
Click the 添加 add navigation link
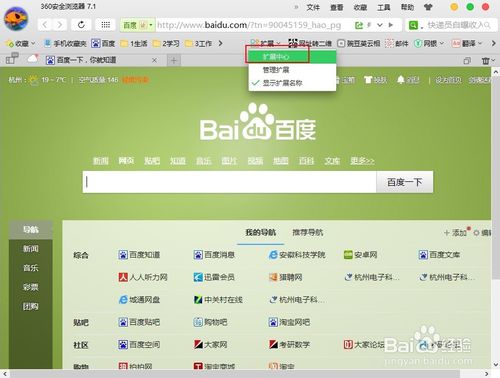pos(456,232)
